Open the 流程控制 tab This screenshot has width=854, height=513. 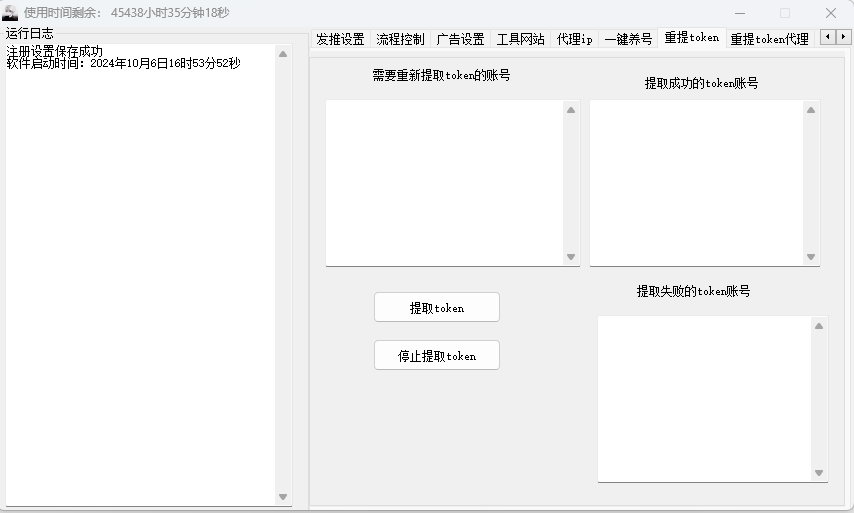click(x=400, y=39)
